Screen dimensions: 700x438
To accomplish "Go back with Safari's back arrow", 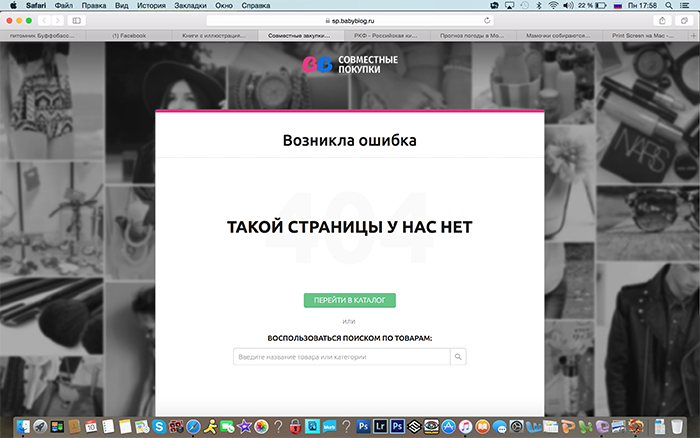I will (x=44, y=21).
